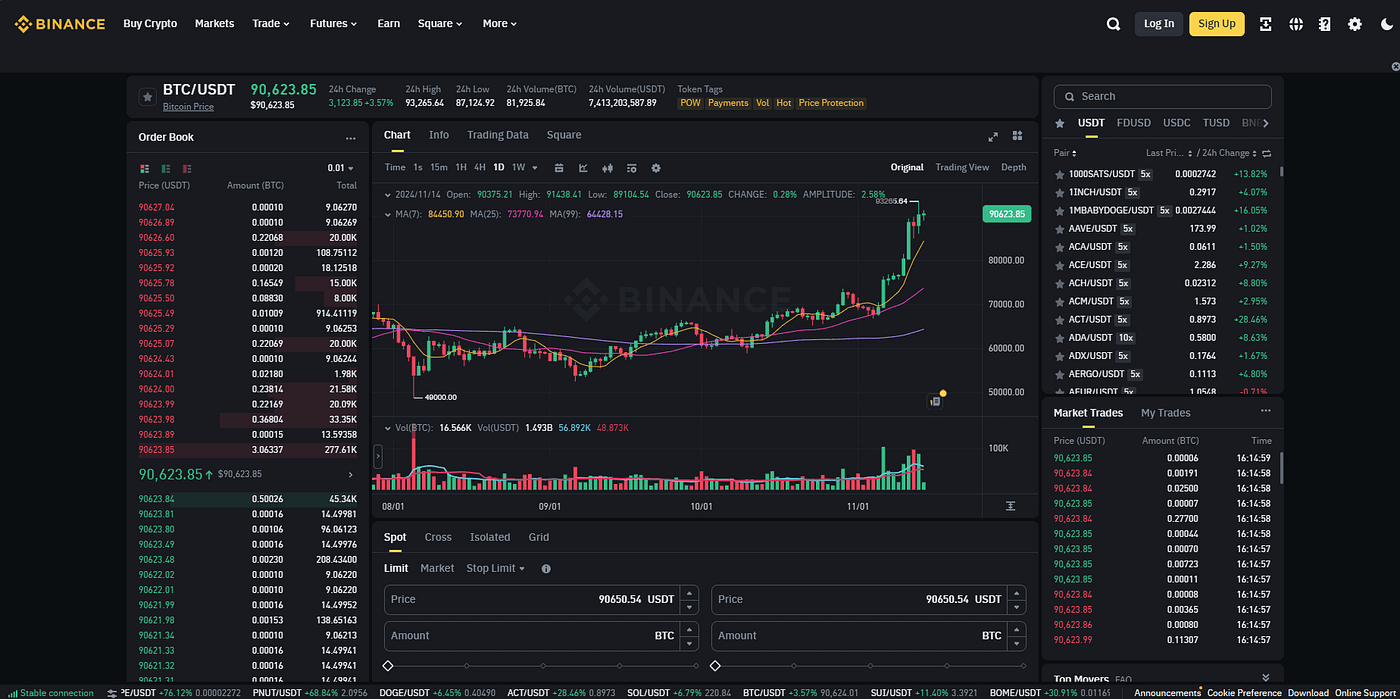
Task: Expand the chart to full screen
Action: [x=993, y=136]
